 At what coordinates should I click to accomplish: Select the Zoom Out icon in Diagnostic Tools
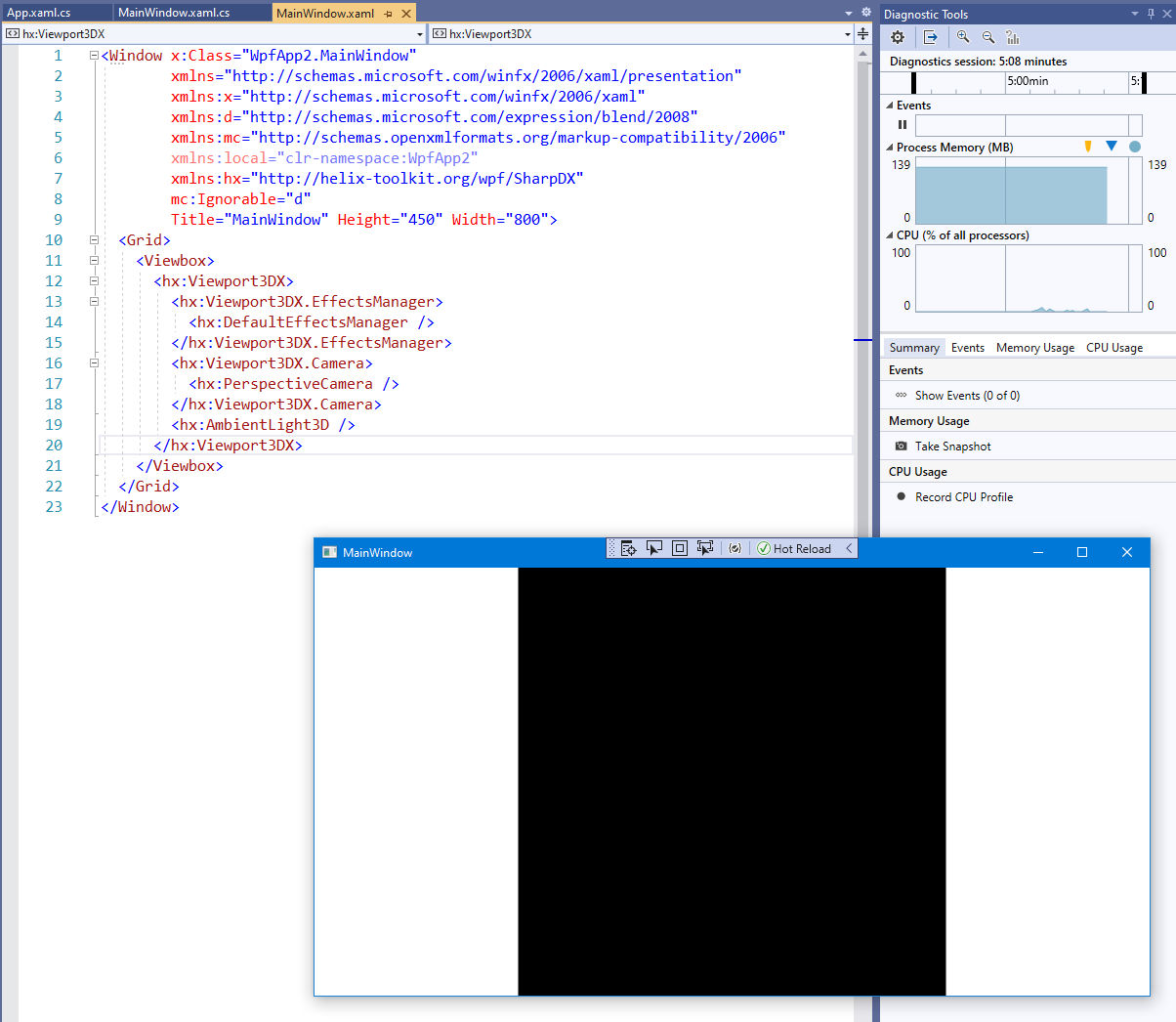[987, 37]
